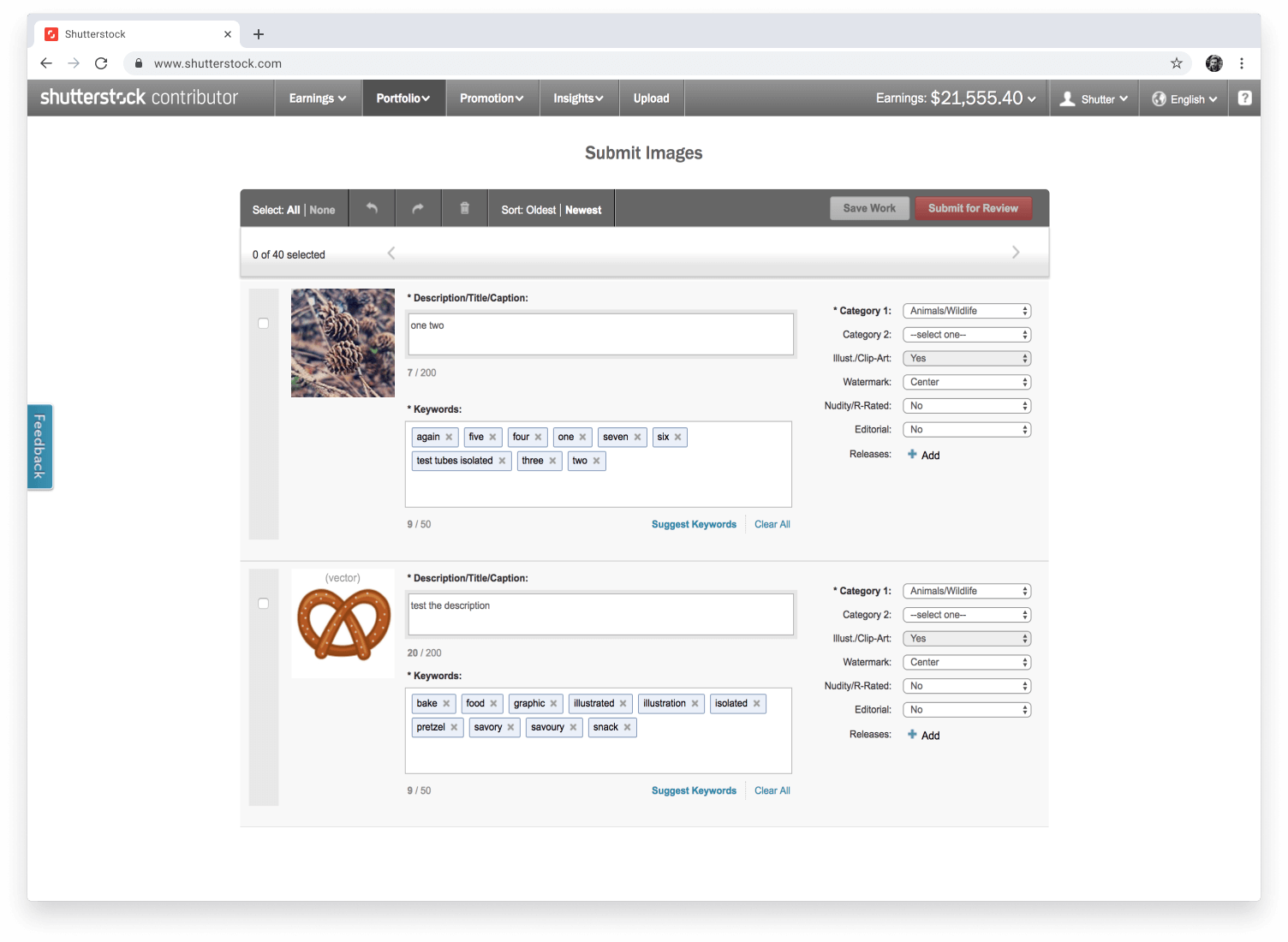Sort images by Newest

point(583,210)
